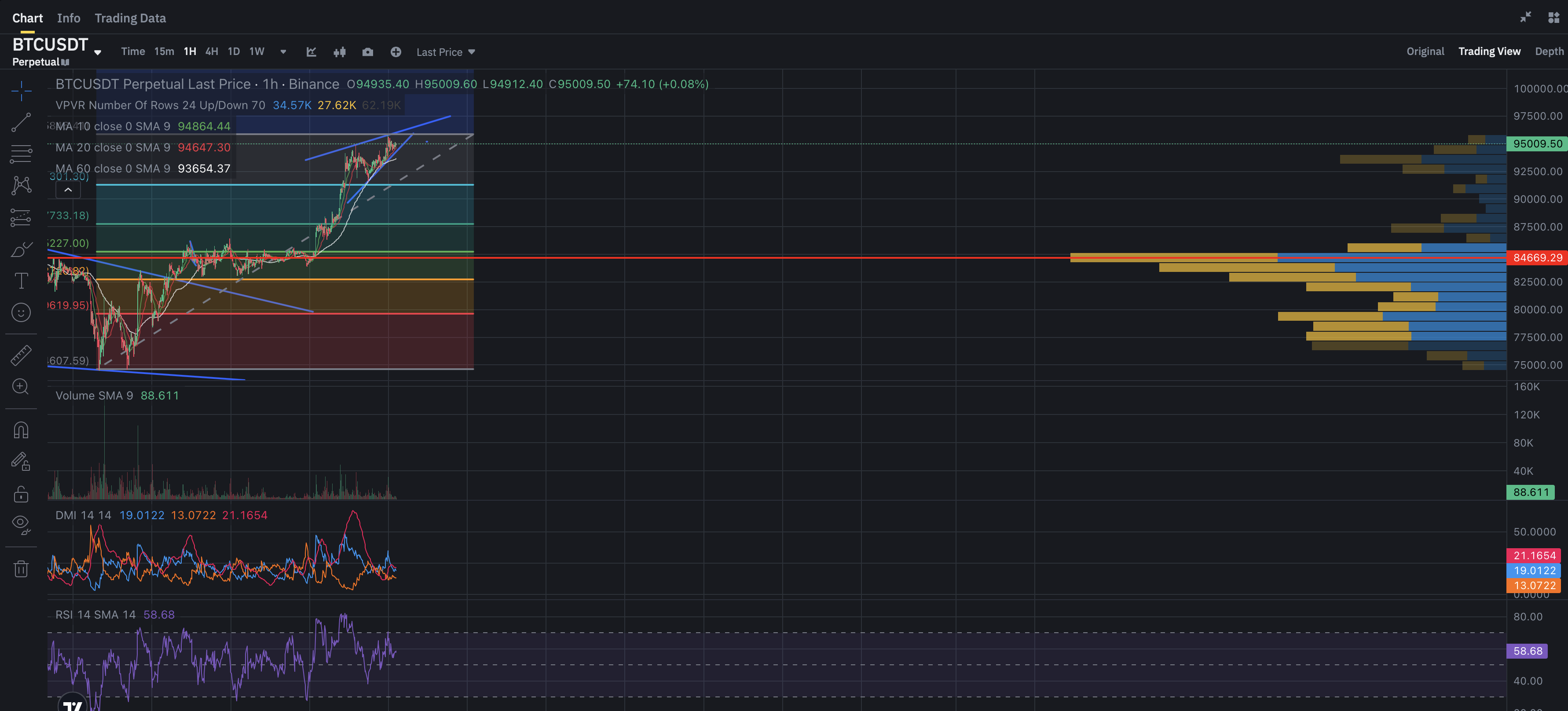The width and height of the screenshot is (1568, 711).
Task: Switch to the Trading Data tab
Action: (130, 18)
